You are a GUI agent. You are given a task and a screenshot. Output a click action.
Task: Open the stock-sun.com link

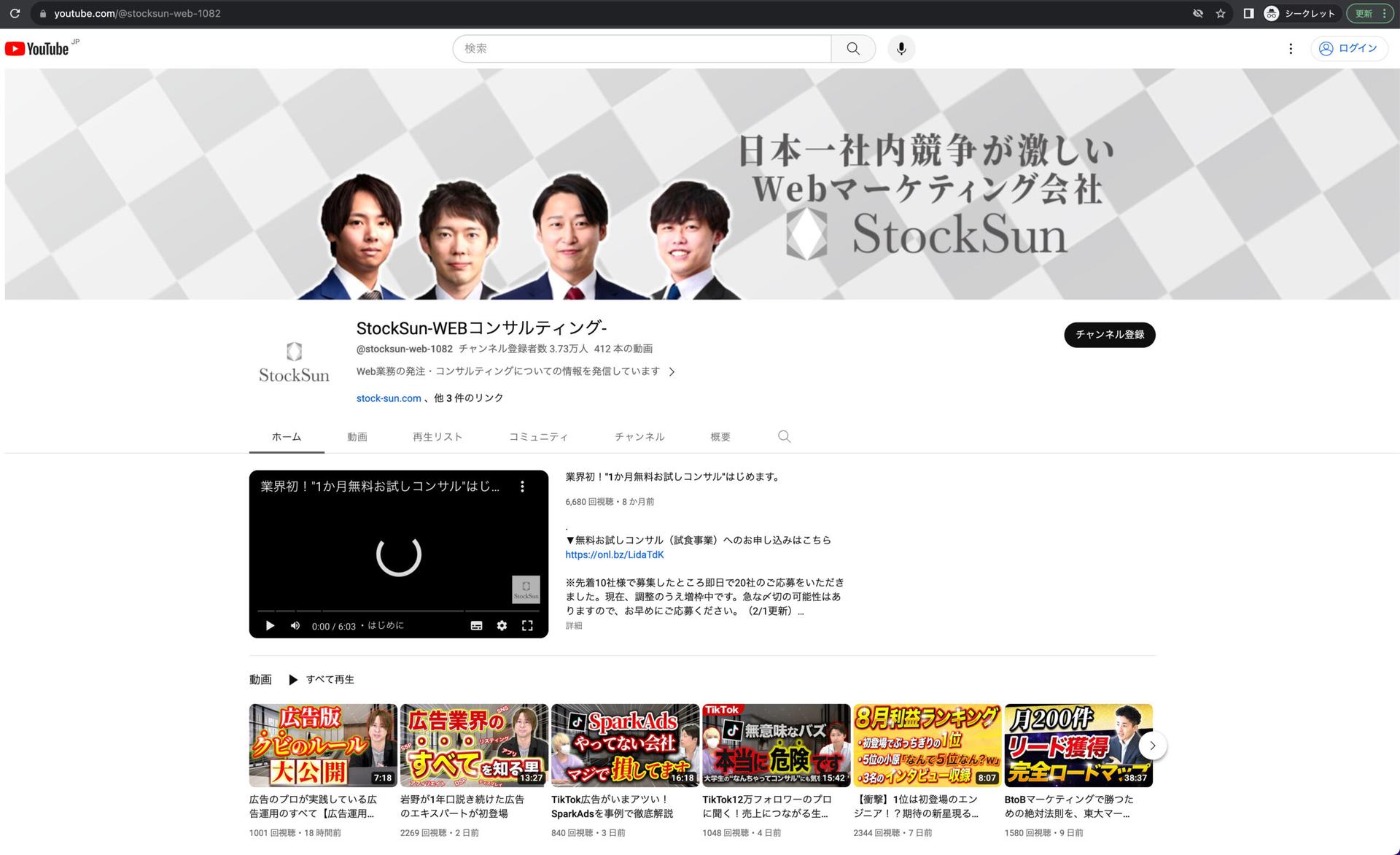coord(389,398)
